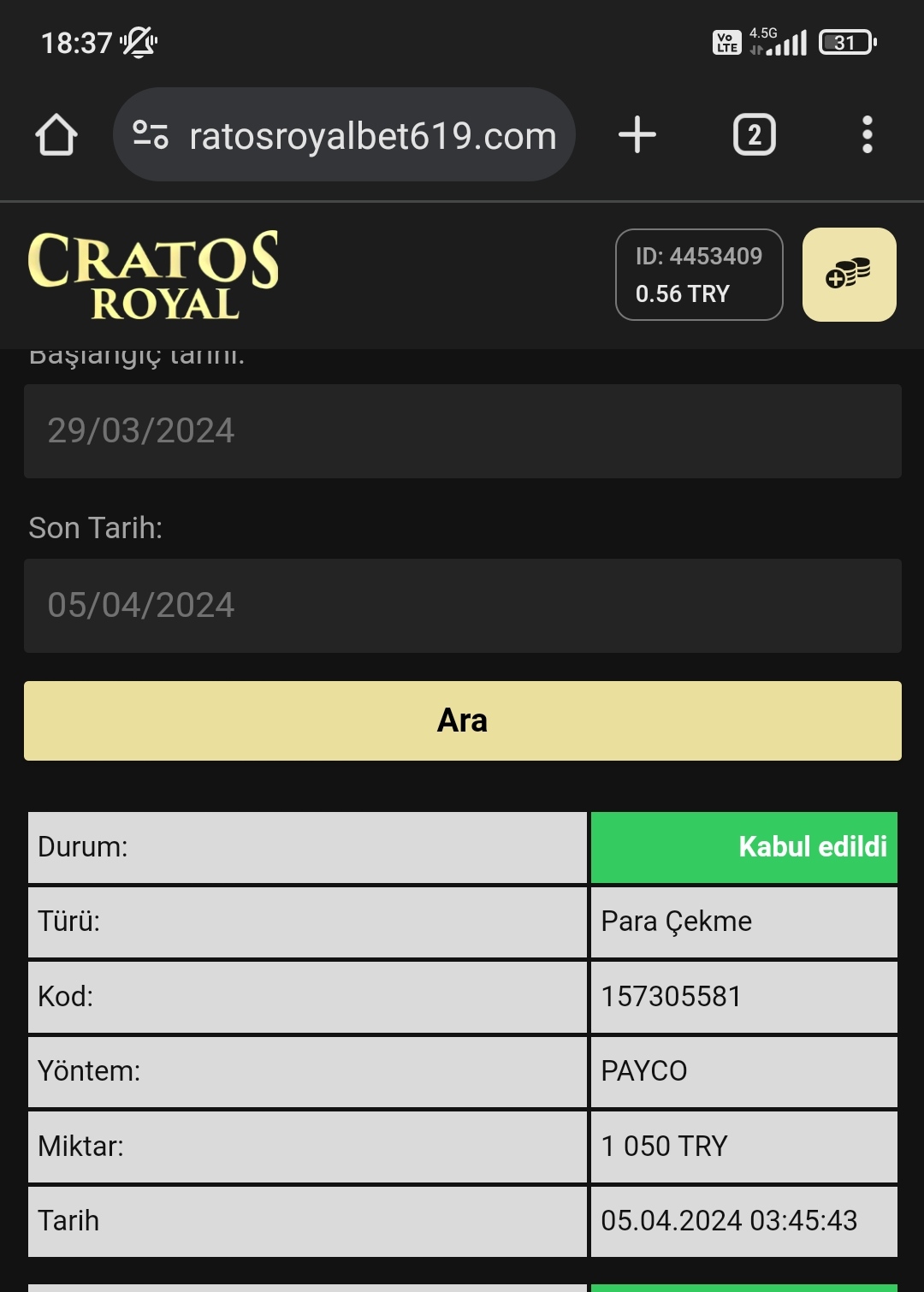Tap the muted notification bell icon
This screenshot has height=1292, width=924.
click(139, 42)
